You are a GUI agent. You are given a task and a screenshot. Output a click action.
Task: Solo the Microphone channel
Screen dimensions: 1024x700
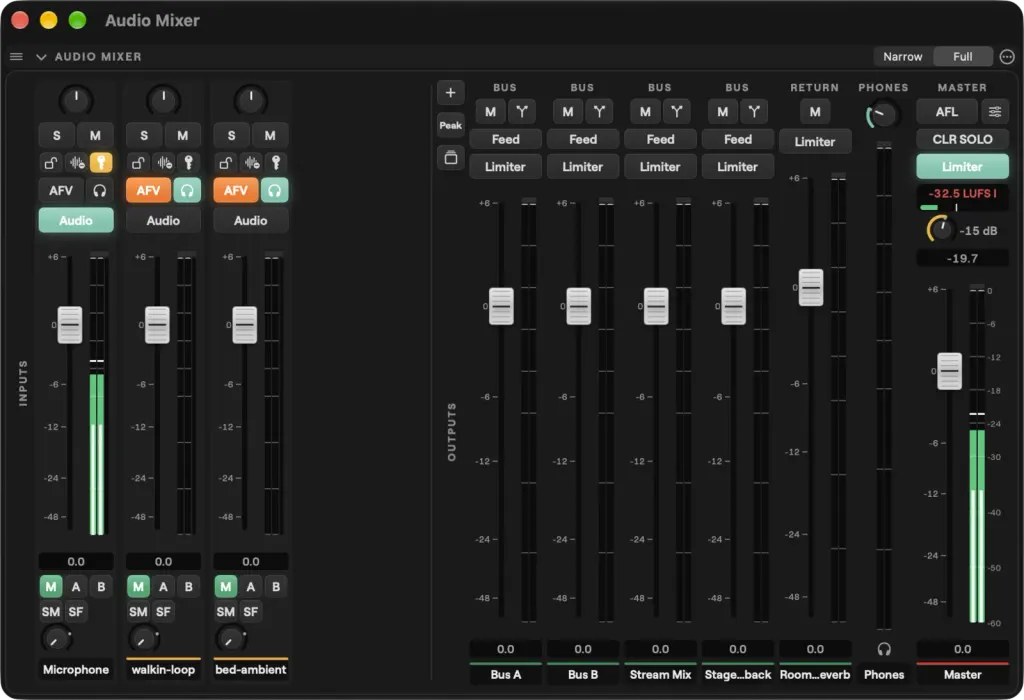[x=57, y=136]
